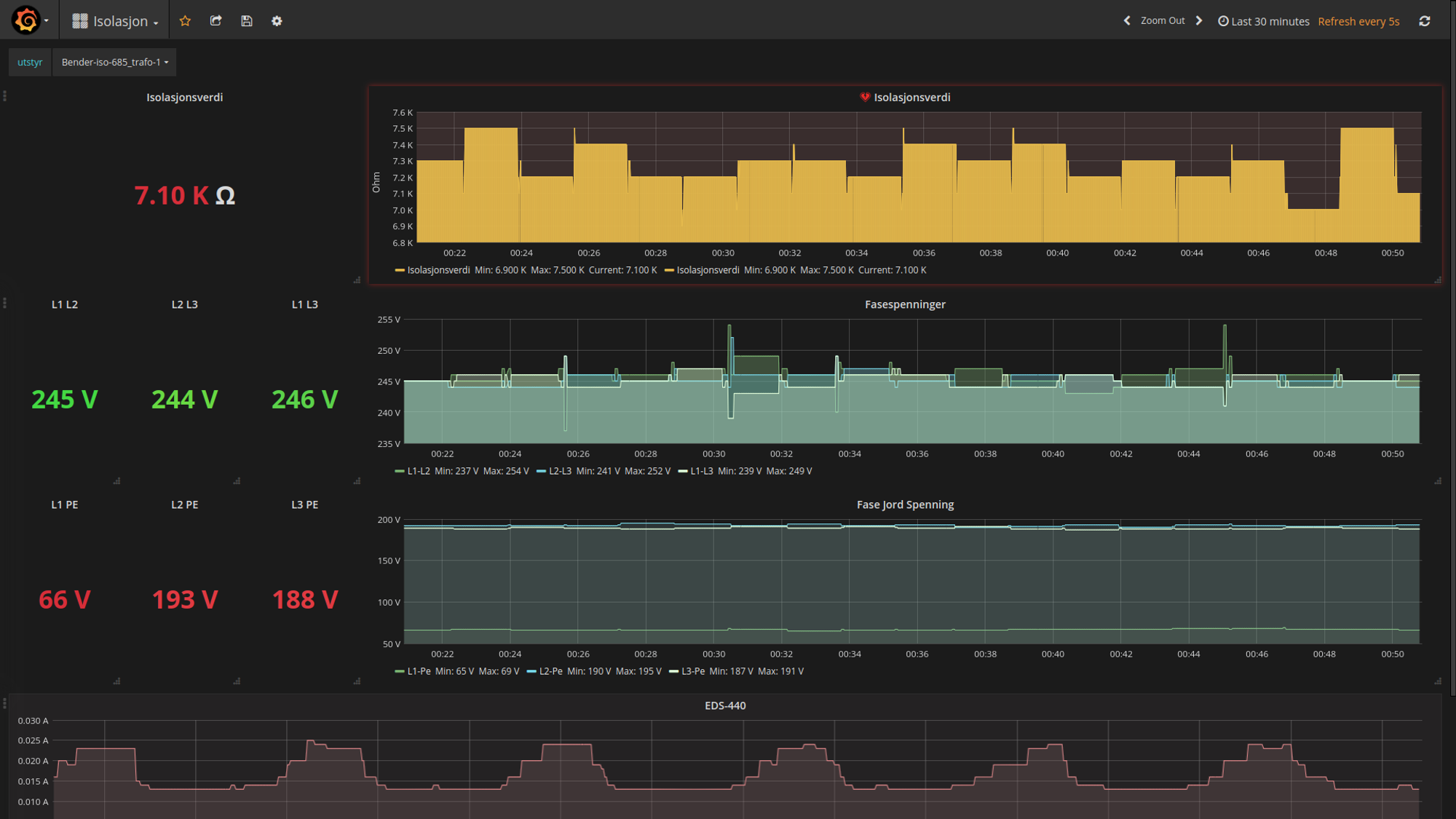Open the L3 PE panel title
Image resolution: width=1456 pixels, height=819 pixels.
304,505
